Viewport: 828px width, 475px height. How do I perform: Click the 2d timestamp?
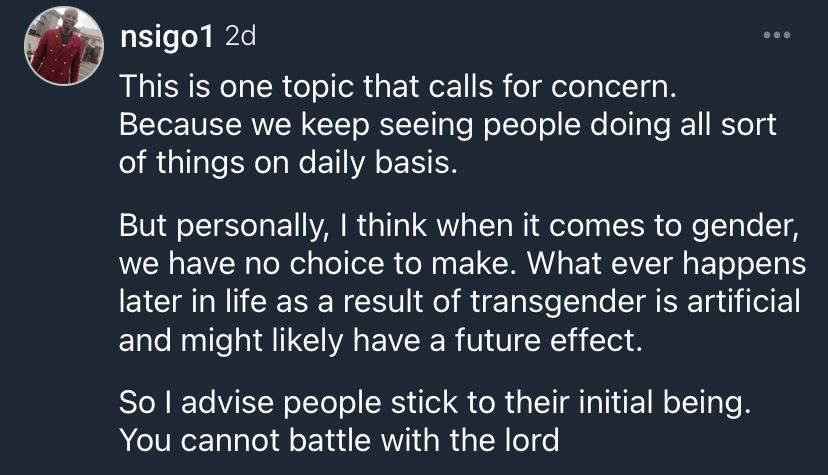[x=241, y=37]
